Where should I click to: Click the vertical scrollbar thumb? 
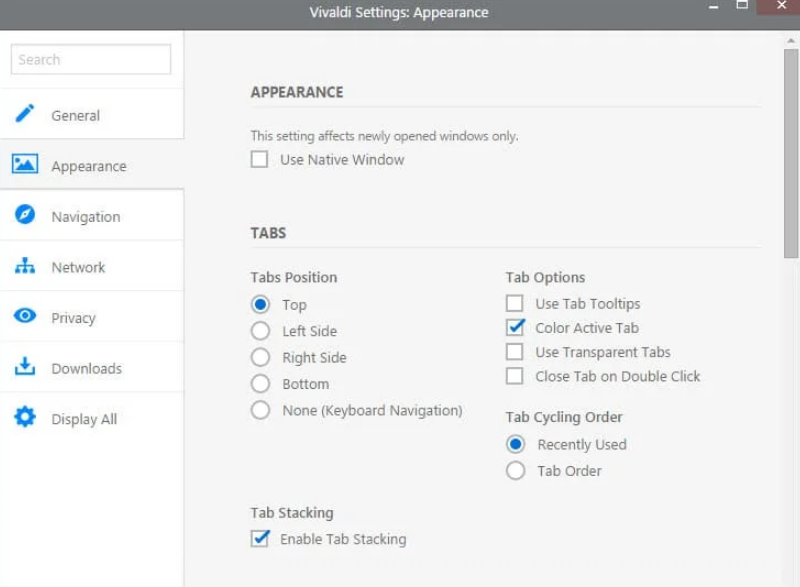(x=791, y=154)
